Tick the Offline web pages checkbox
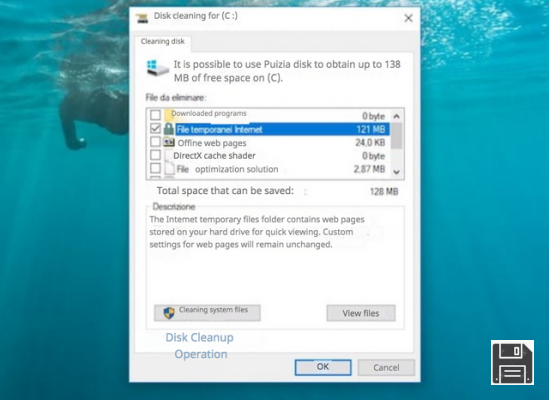 click(x=155, y=142)
